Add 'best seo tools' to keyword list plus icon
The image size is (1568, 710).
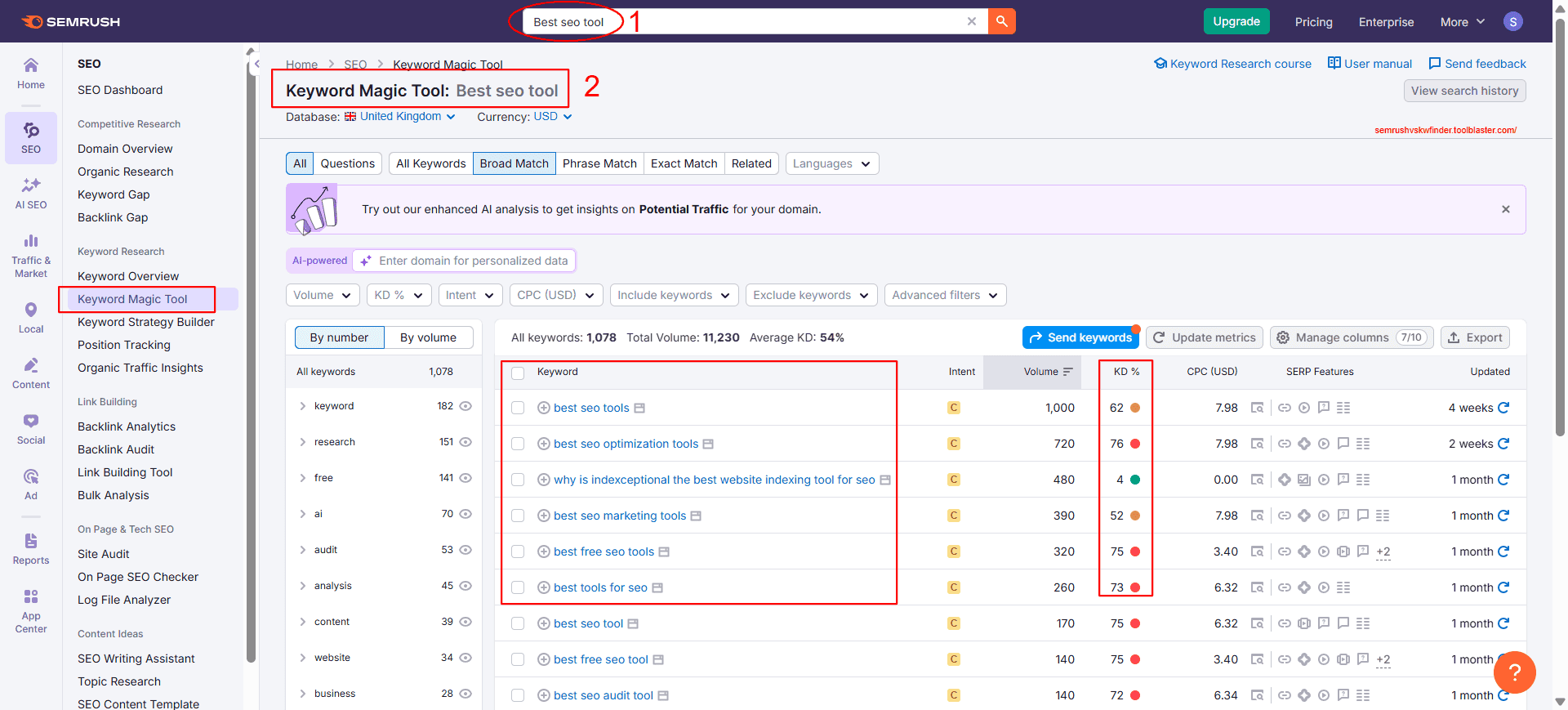(544, 408)
